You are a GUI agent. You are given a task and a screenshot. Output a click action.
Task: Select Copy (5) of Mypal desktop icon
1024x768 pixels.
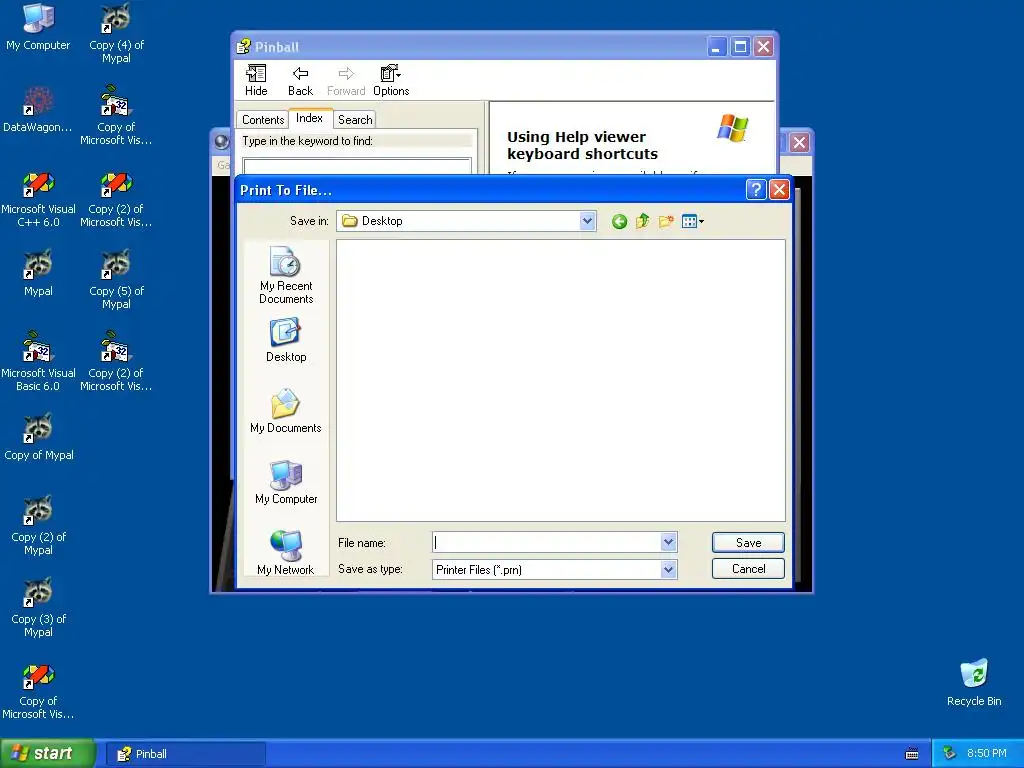[x=116, y=280]
